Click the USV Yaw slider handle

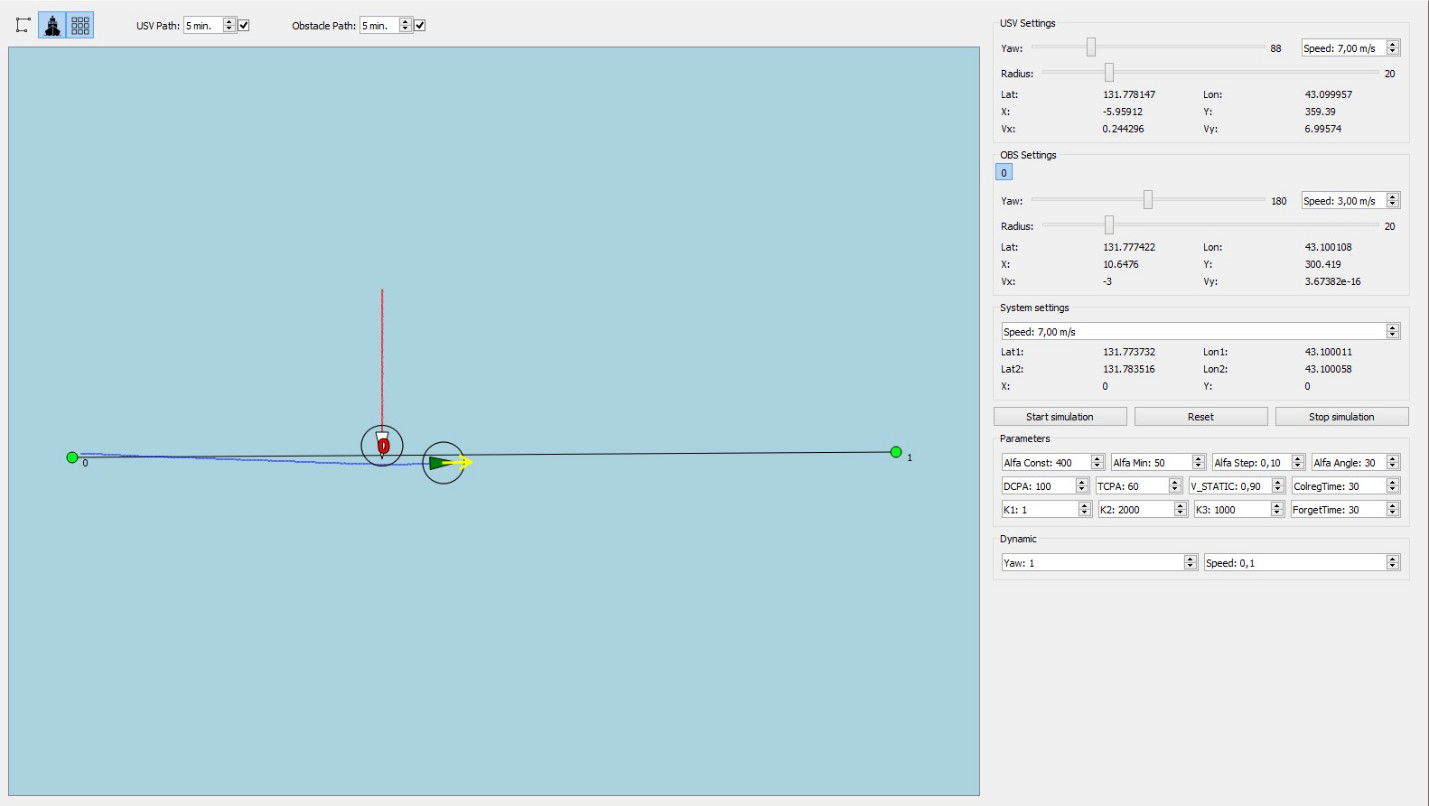pos(1091,47)
